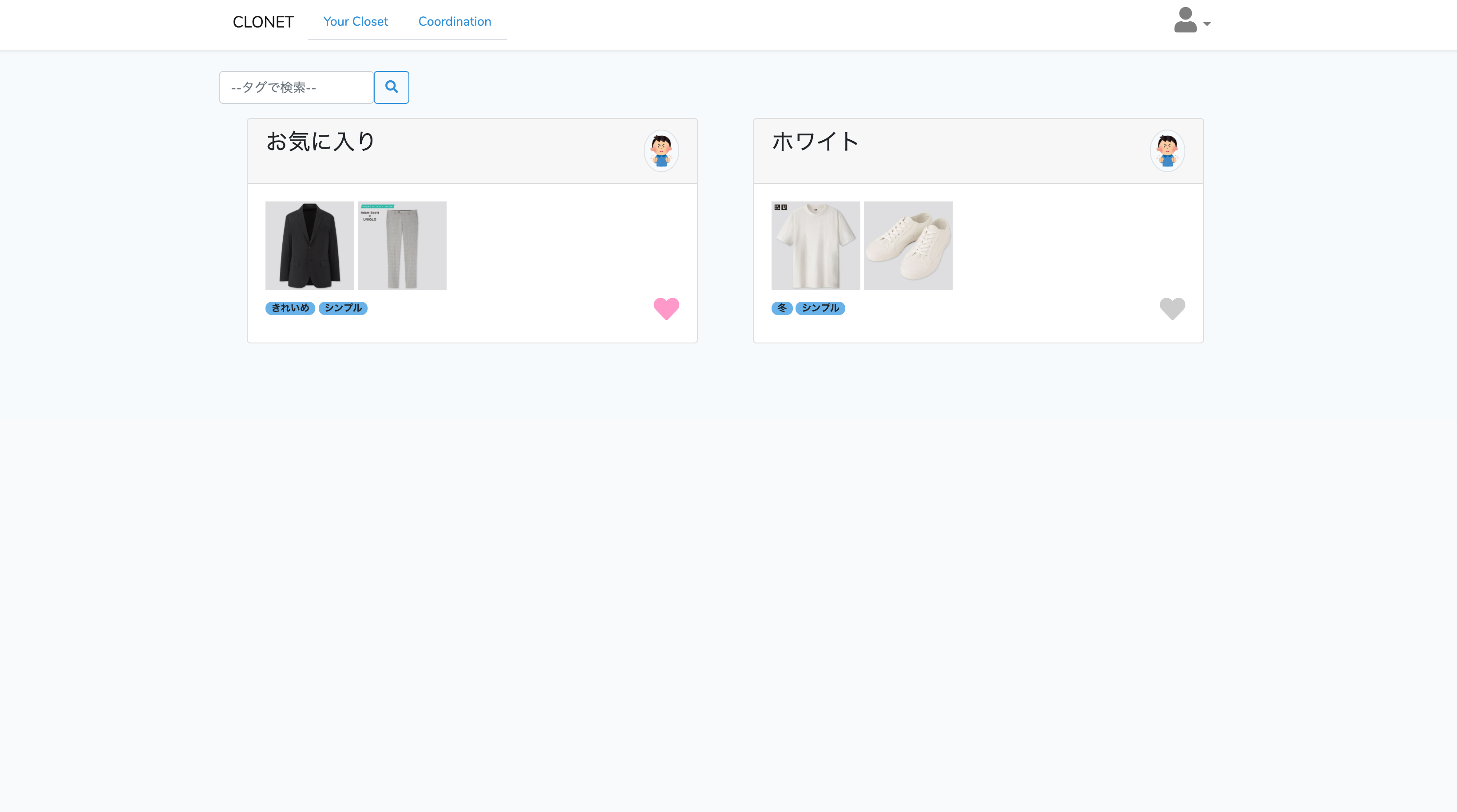Open the Coordination tab
The height and width of the screenshot is (812, 1457).
pyautogui.click(x=455, y=21)
